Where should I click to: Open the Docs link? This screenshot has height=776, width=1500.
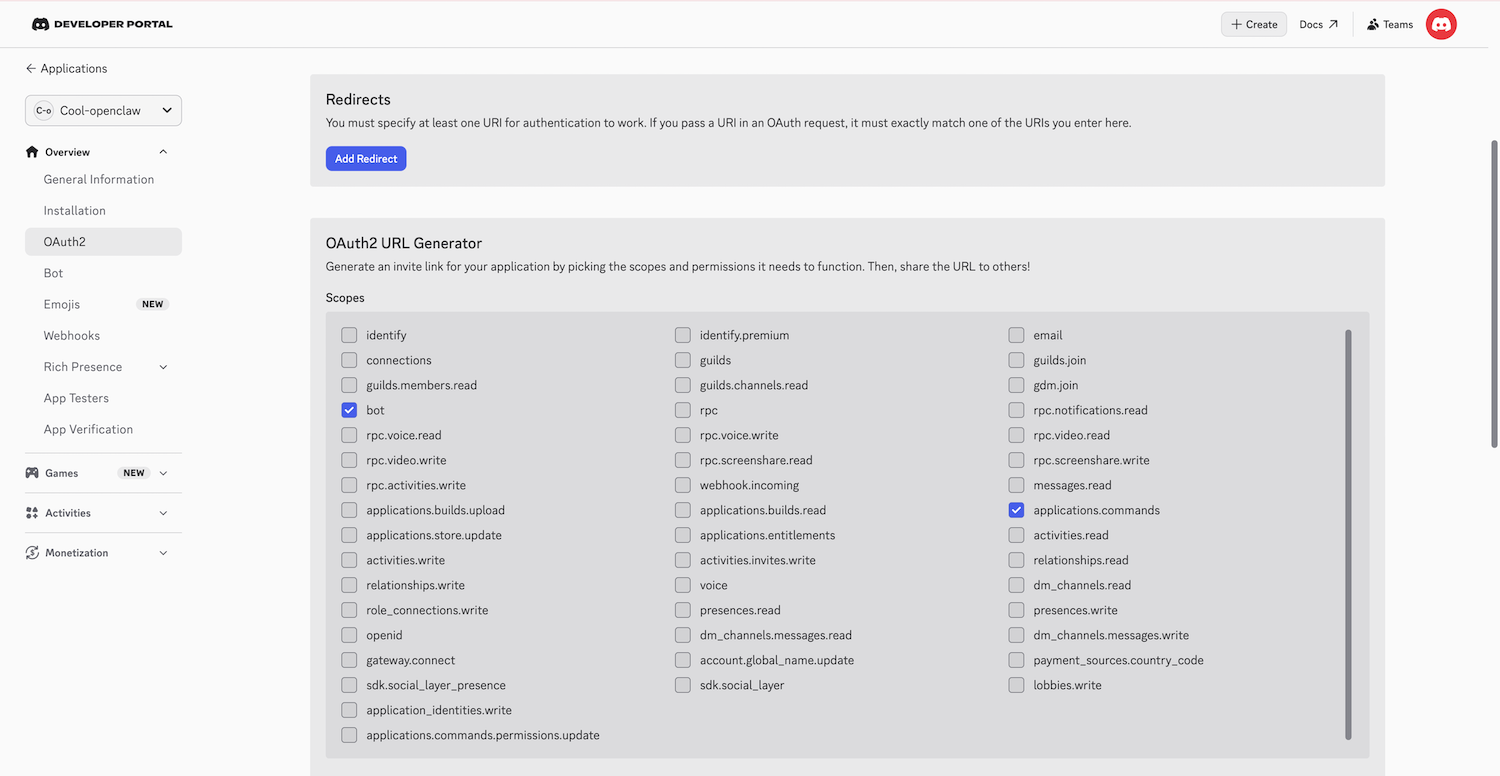click(1318, 23)
